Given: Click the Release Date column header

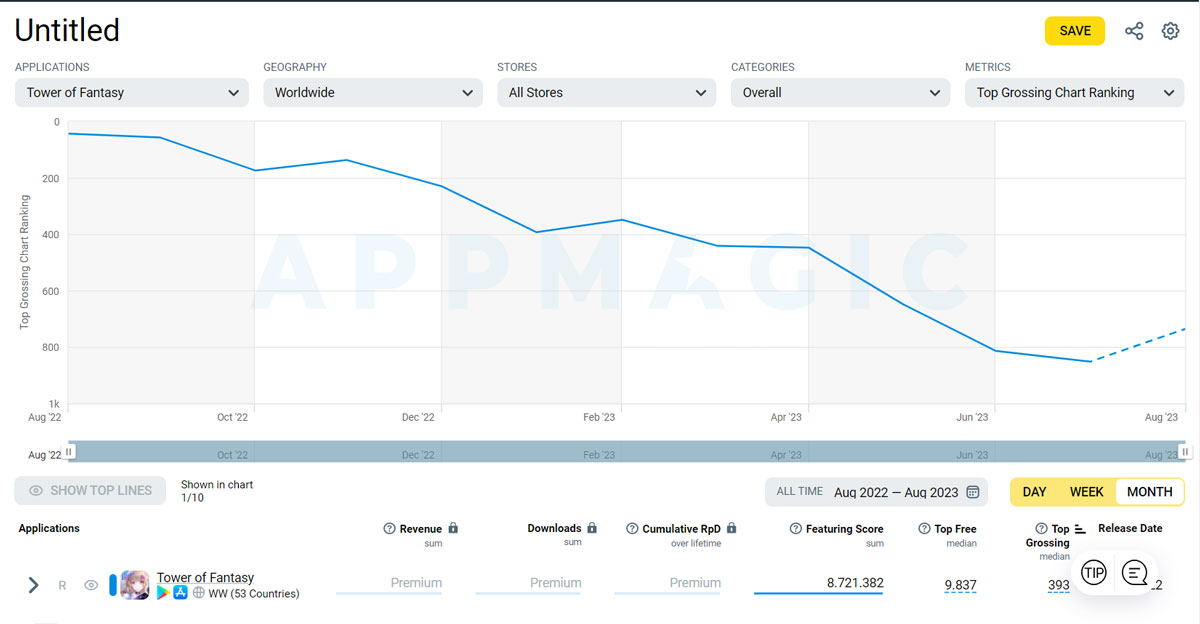Looking at the screenshot, I should click(x=1130, y=528).
